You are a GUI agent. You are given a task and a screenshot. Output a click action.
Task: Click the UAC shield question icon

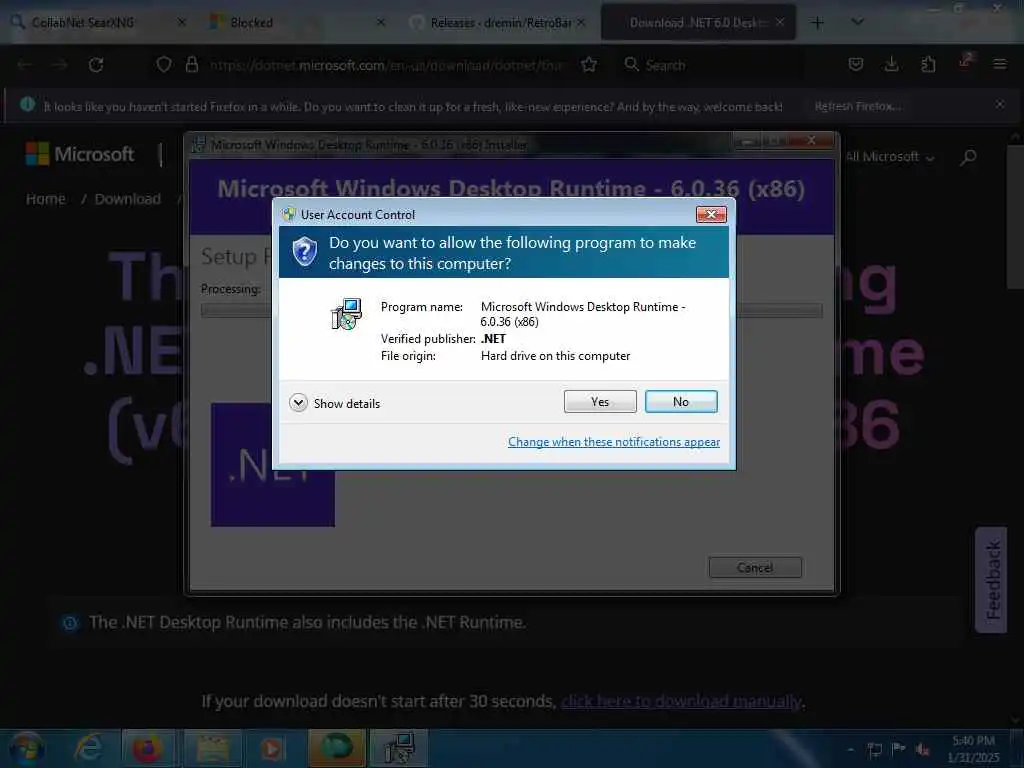coord(304,252)
